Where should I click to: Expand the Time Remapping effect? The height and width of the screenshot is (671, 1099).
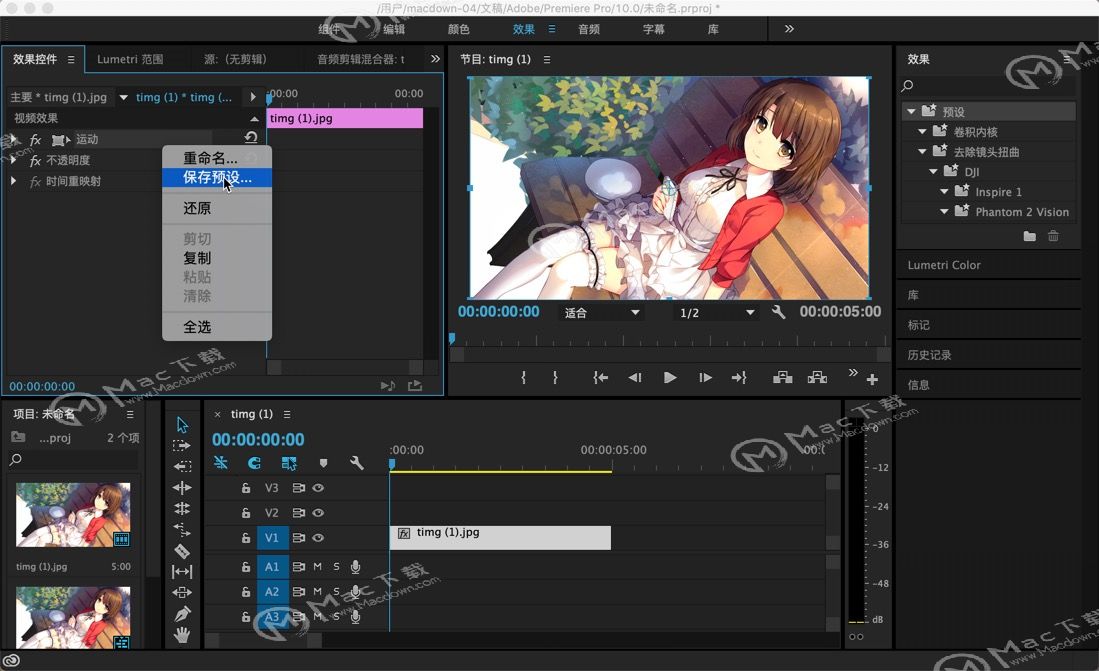pyautogui.click(x=13, y=181)
